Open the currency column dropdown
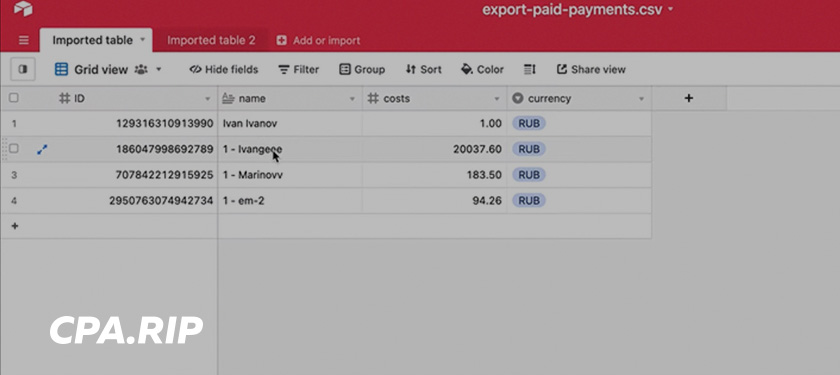Screen dimensions: 840x375 (641, 99)
